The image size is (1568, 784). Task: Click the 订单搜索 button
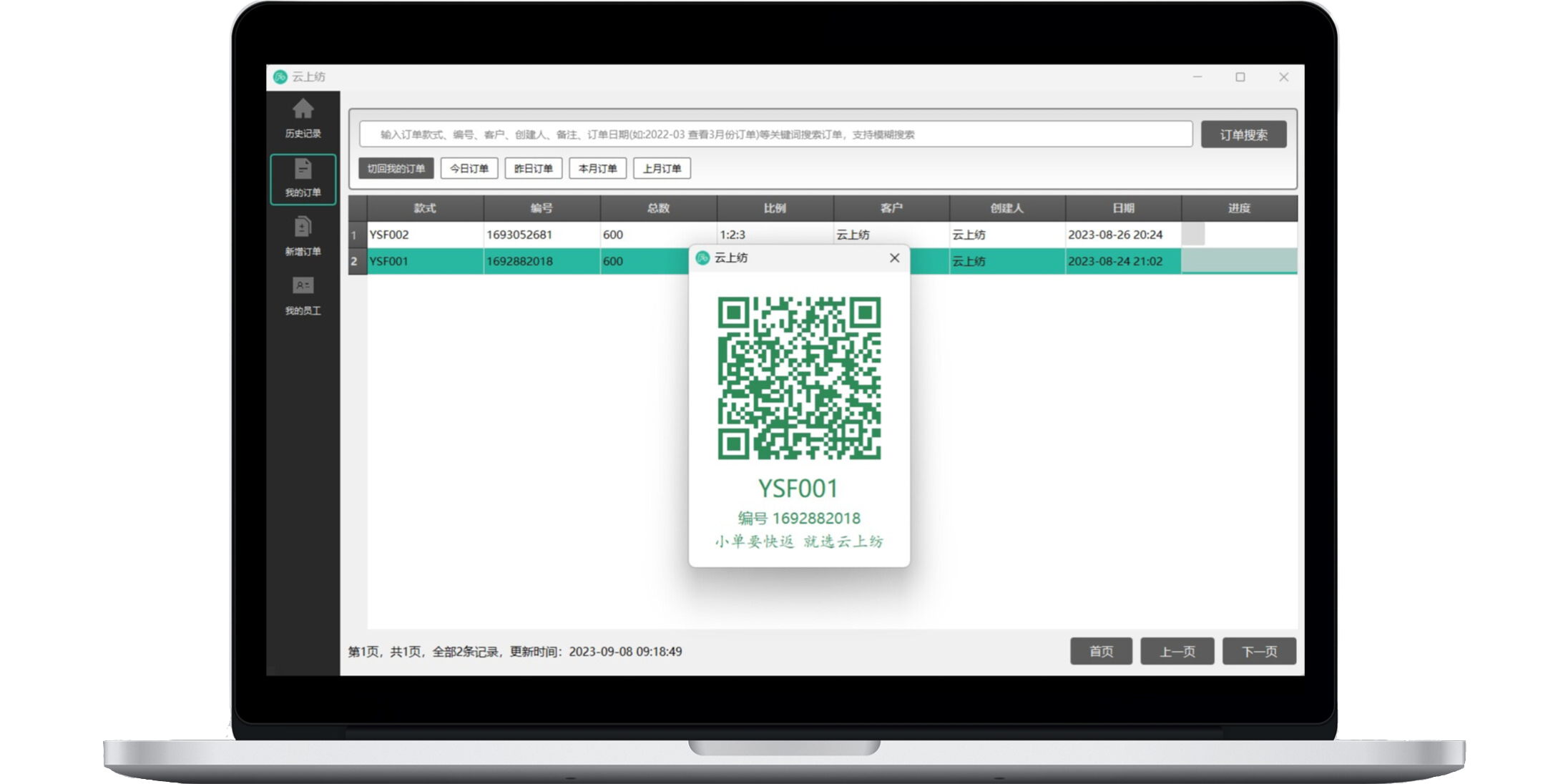click(1243, 134)
